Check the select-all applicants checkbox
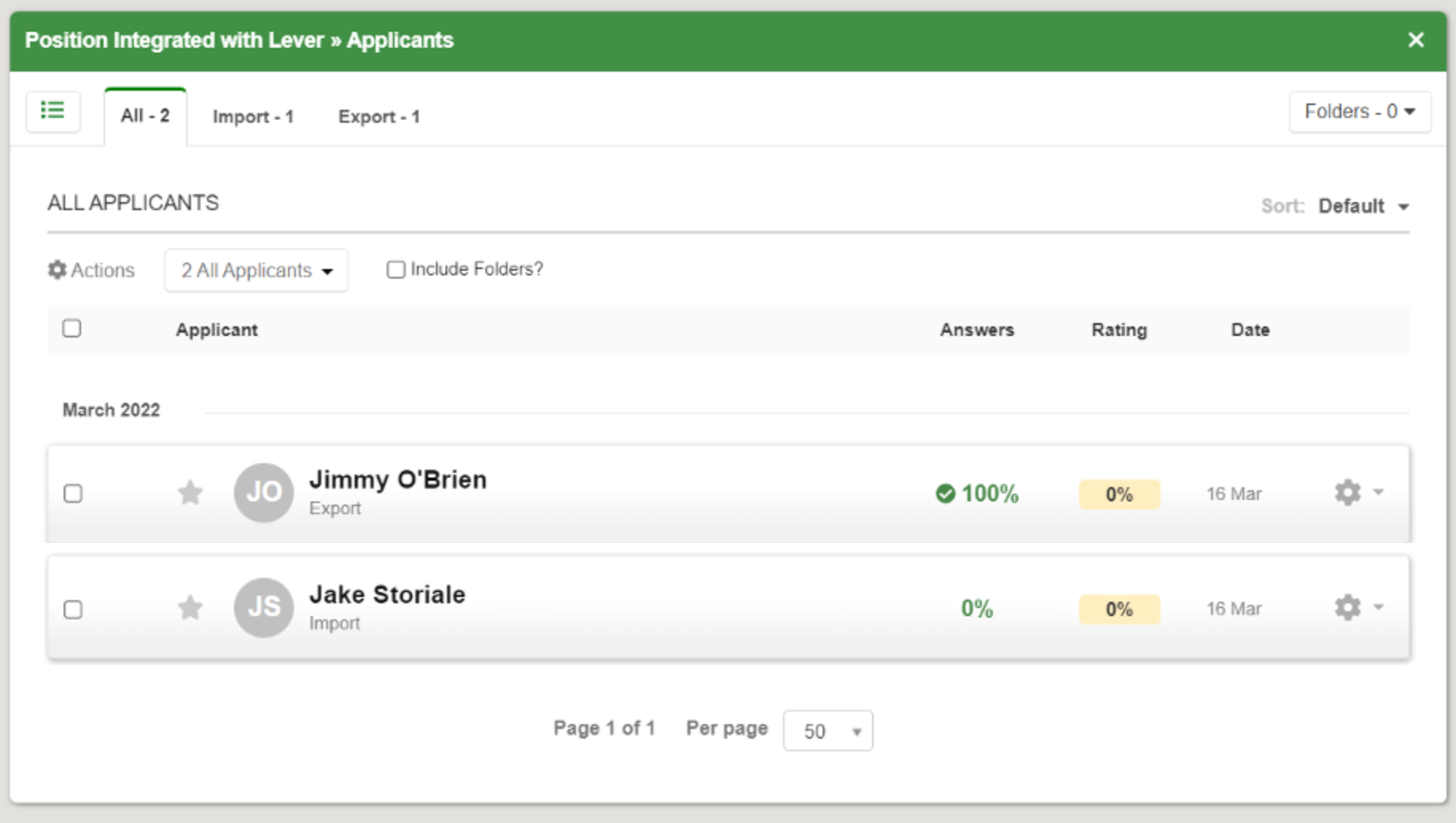The width and height of the screenshot is (1456, 823). tap(72, 329)
